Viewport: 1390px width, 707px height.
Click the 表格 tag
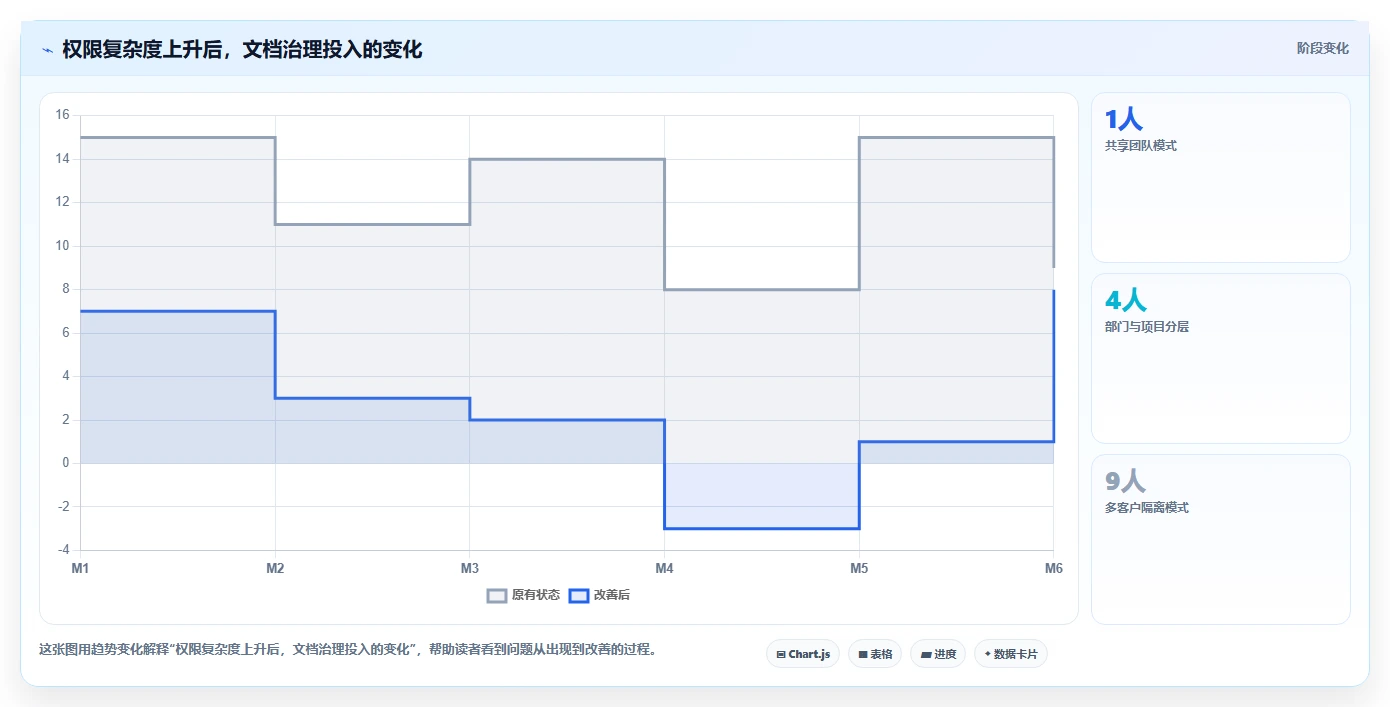click(x=875, y=654)
